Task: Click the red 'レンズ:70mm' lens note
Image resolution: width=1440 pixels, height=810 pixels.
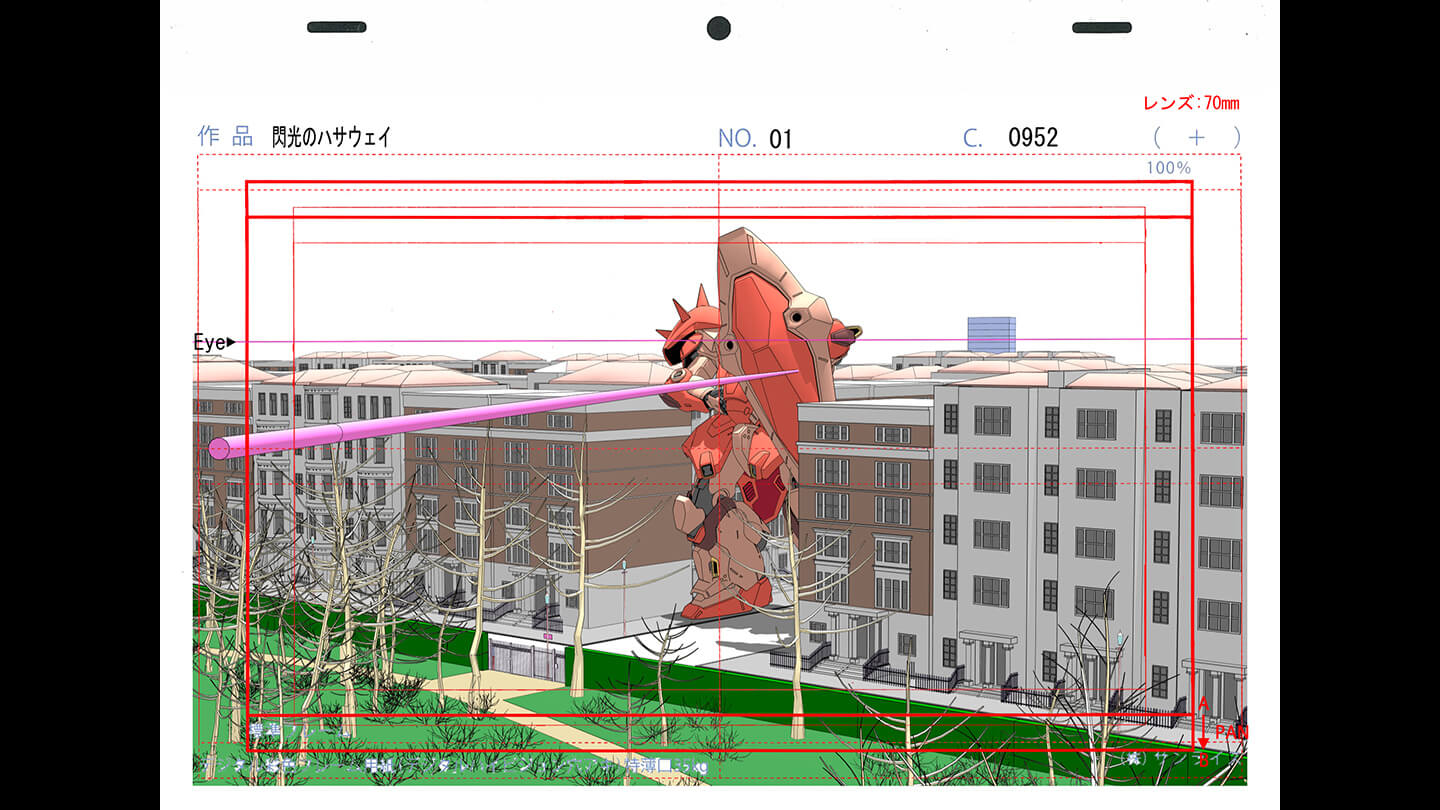Action: point(1191,103)
